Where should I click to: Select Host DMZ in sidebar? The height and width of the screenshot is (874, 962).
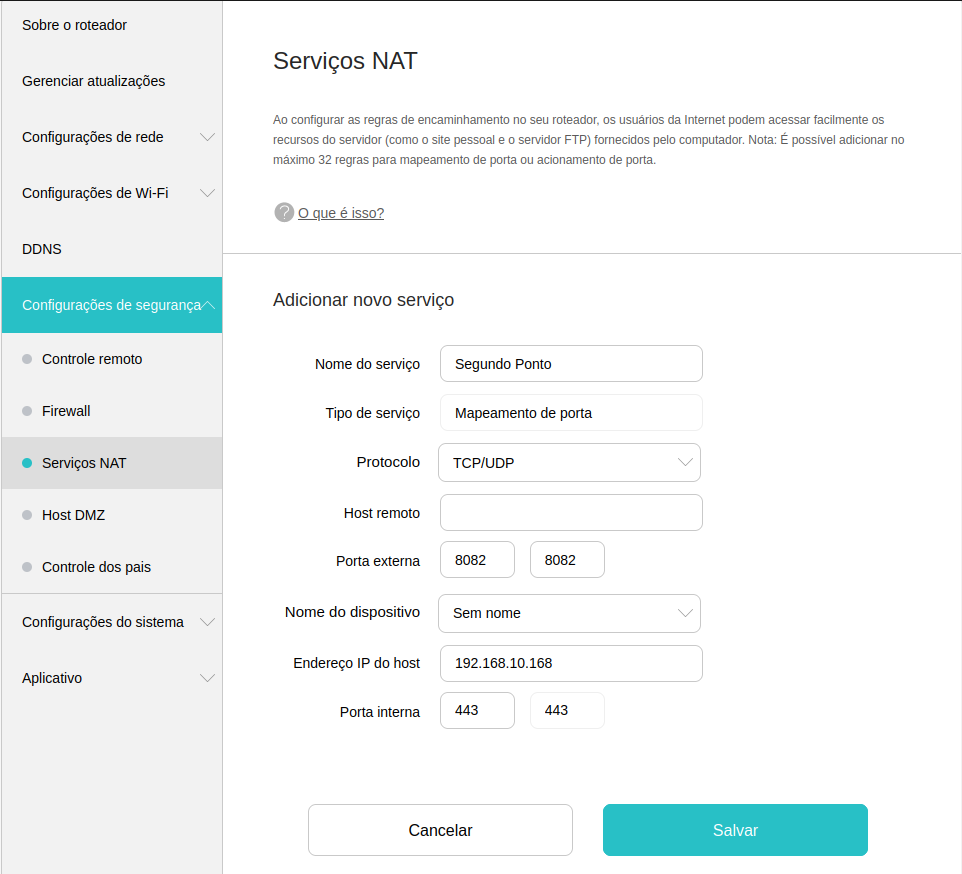pyautogui.click(x=73, y=515)
